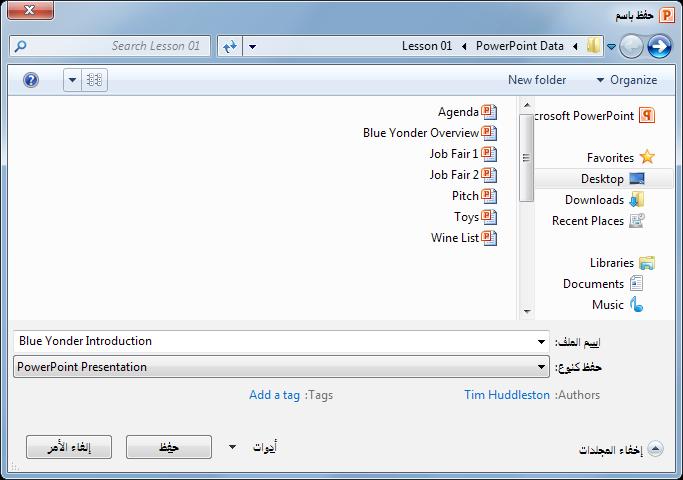Click the navigation pane scroll down arrow
The image size is (683, 480).
(527, 311)
